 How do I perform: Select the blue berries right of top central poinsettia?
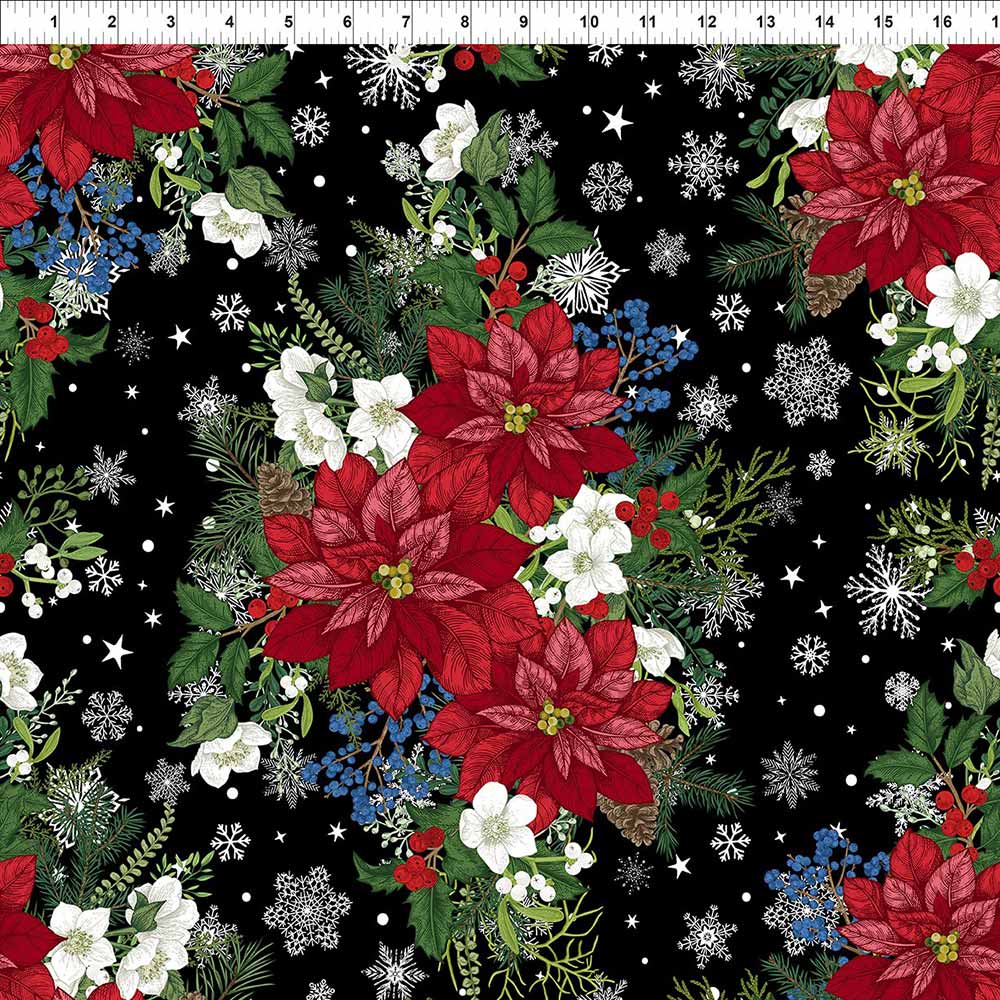click(x=640, y=355)
